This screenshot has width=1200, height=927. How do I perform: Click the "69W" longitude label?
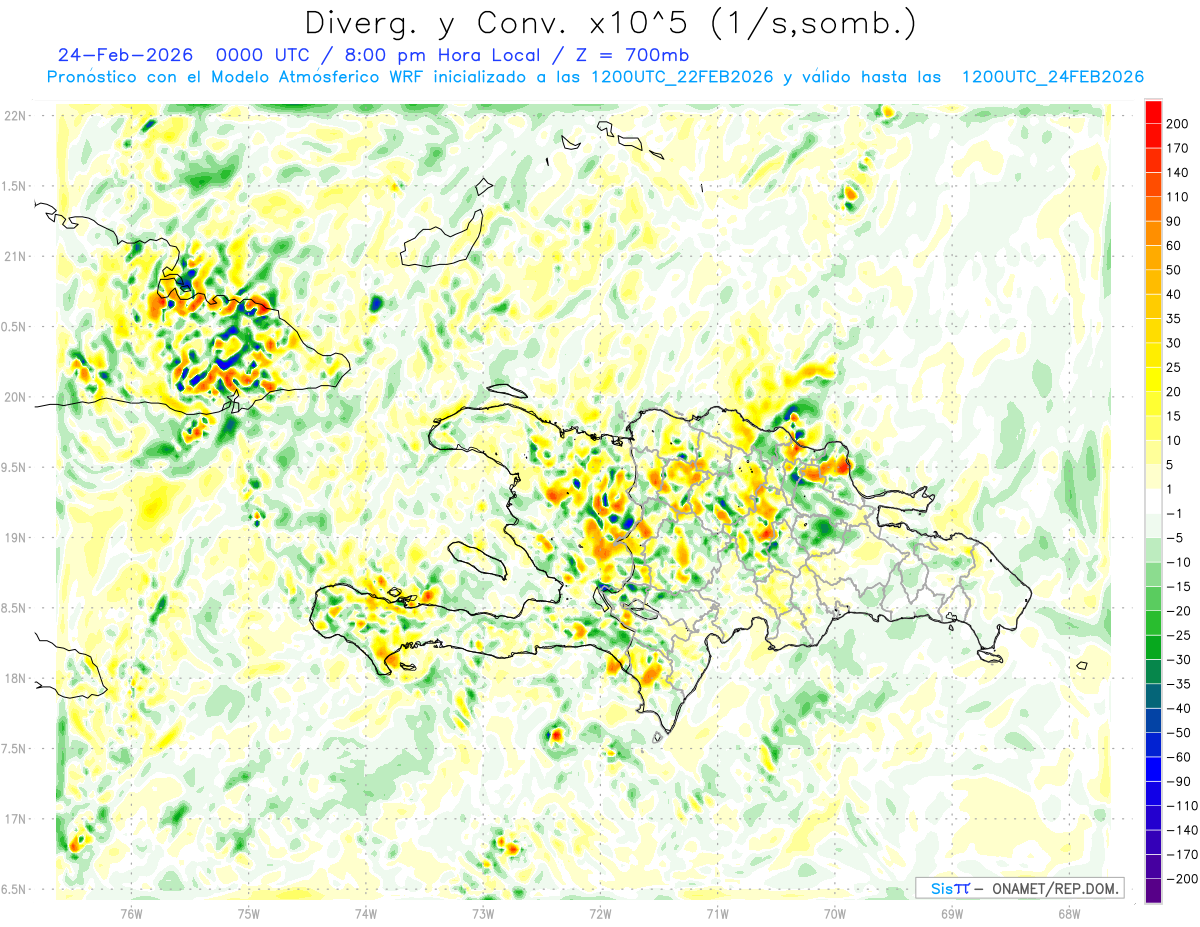[951, 914]
